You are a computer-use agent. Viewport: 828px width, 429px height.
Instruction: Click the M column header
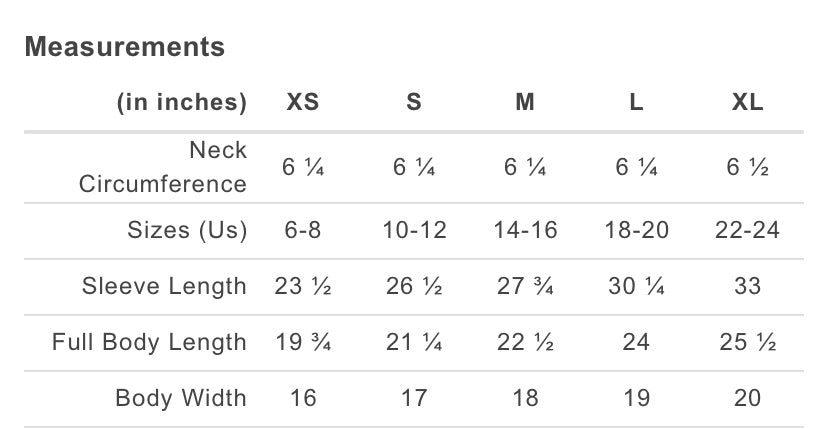(525, 102)
